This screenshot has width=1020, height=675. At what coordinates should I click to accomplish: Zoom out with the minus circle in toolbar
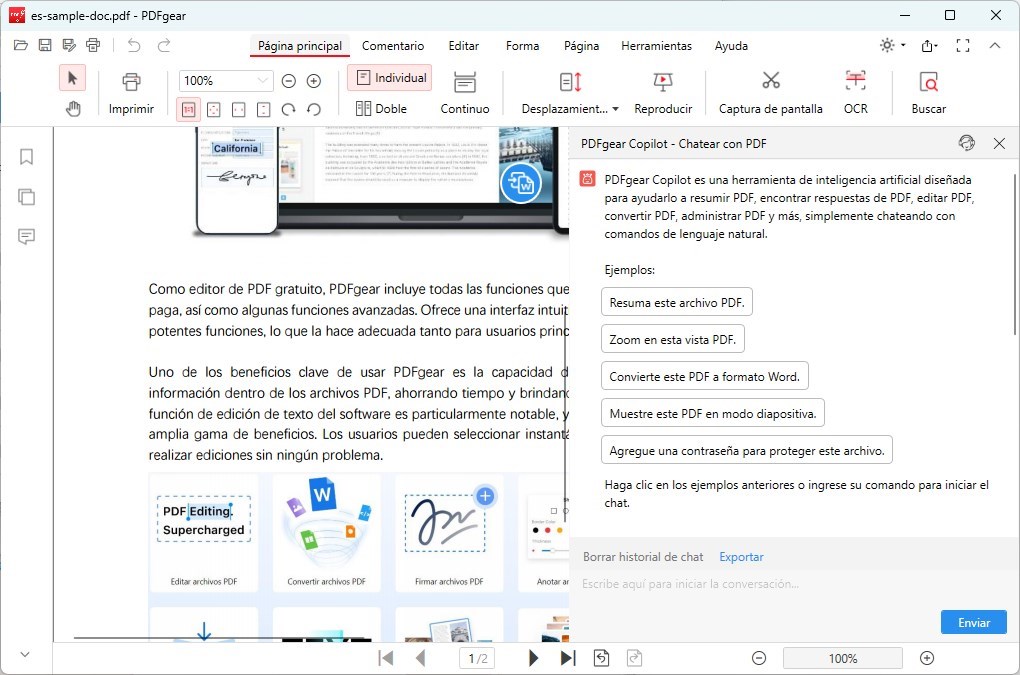pos(289,81)
